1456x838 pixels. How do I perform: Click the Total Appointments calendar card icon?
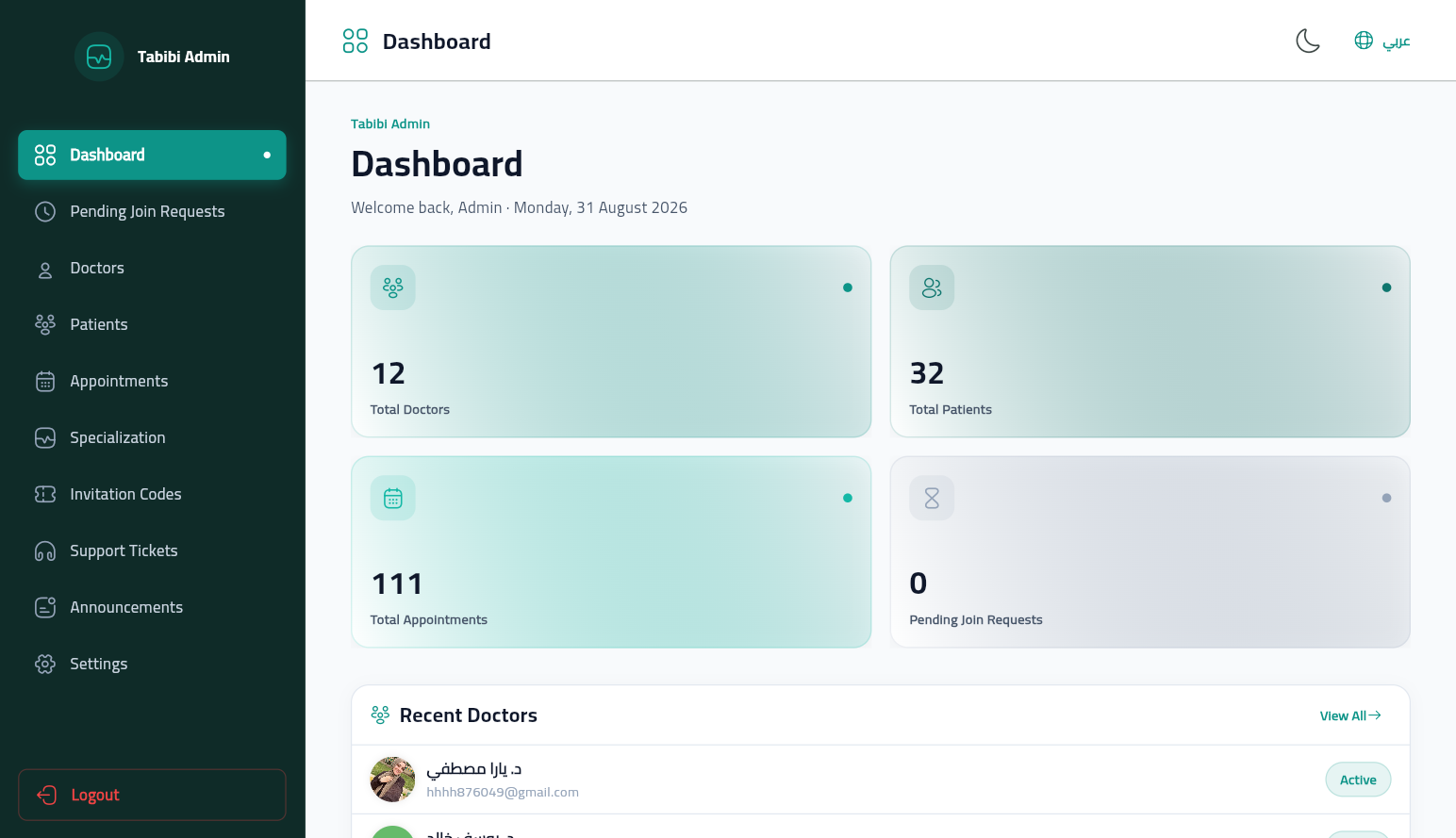393,498
